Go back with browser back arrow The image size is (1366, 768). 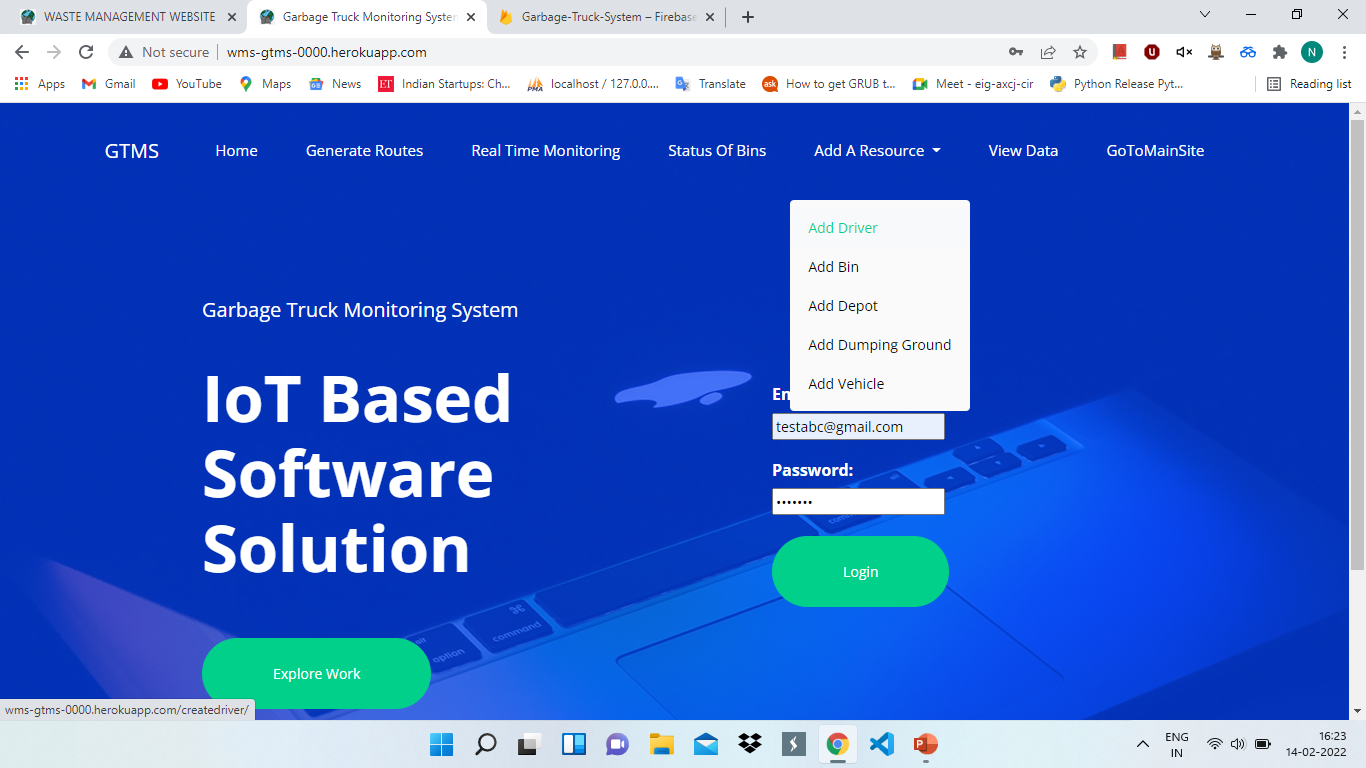tap(22, 52)
